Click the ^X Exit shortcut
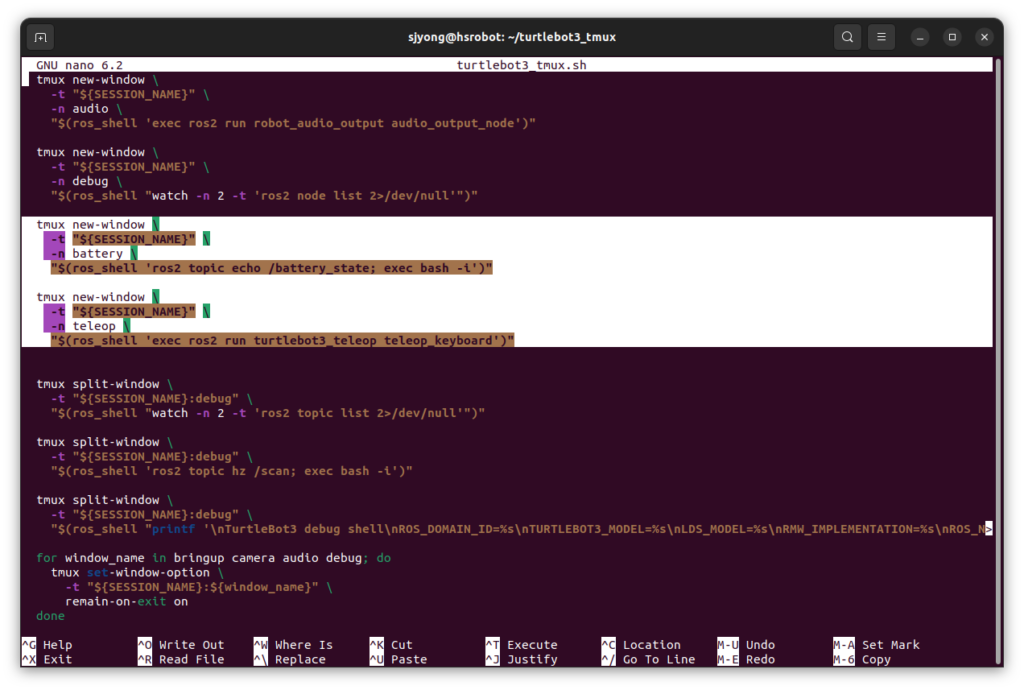Viewport: 1024px width, 690px height. coord(48,659)
